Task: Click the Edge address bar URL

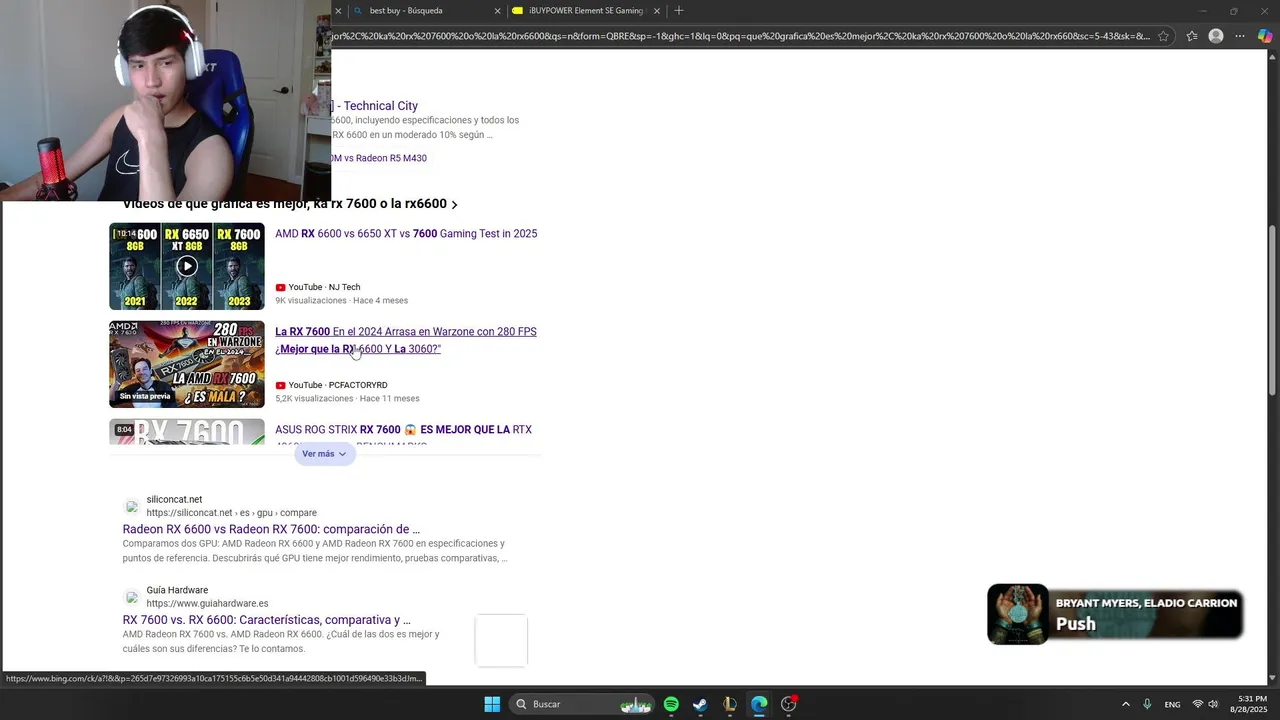Action: click(740, 36)
